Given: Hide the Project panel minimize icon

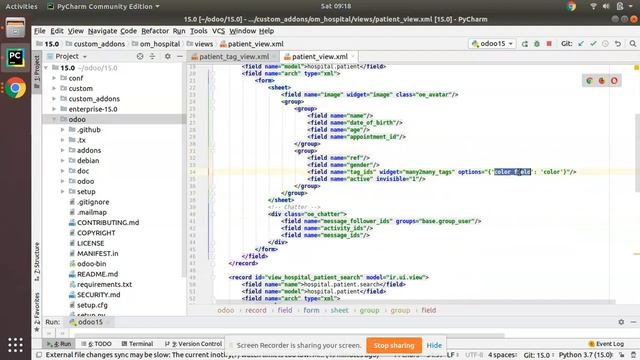Looking at the screenshot, I should pyautogui.click(x=180, y=56).
